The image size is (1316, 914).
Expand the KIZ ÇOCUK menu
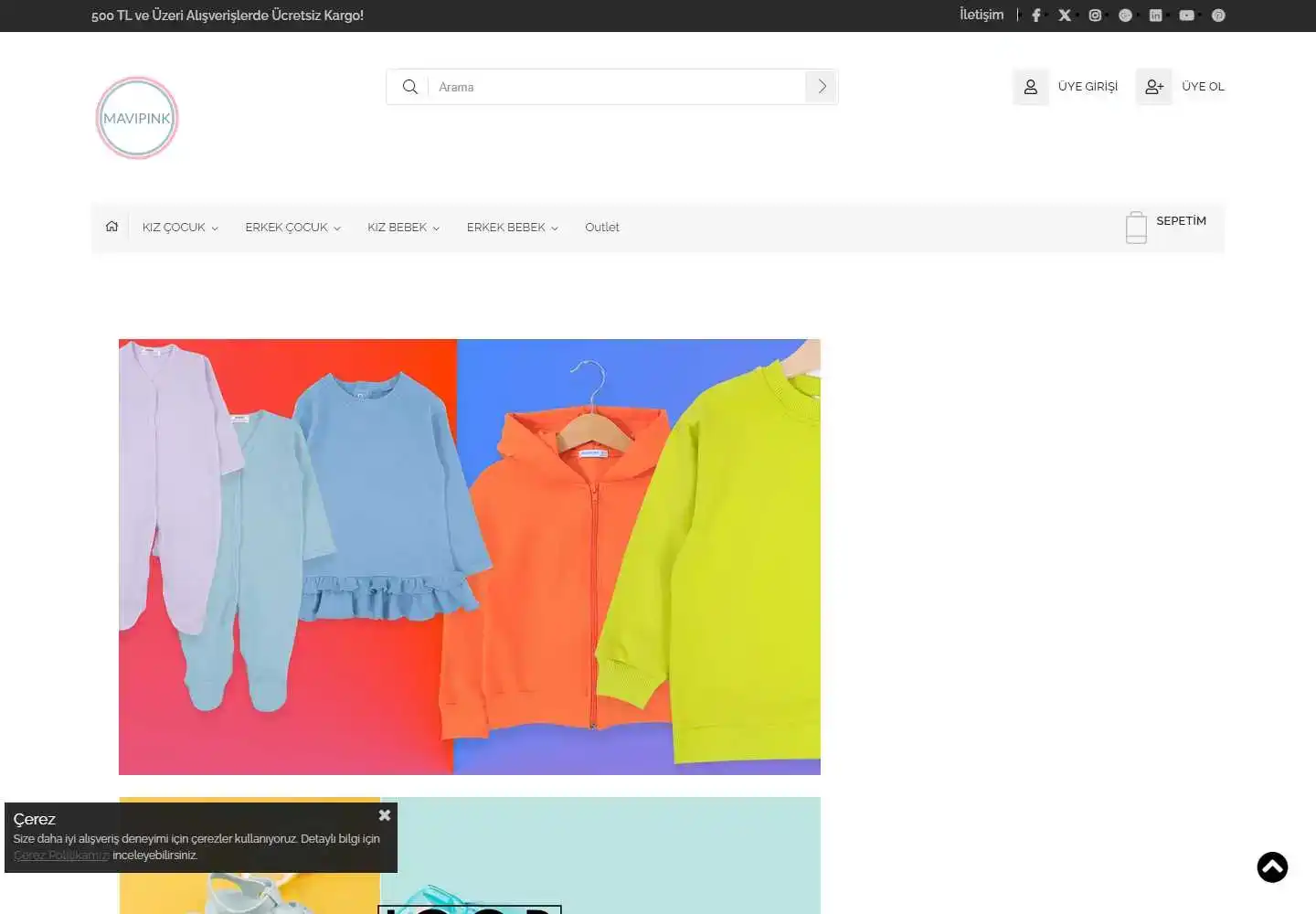click(180, 228)
